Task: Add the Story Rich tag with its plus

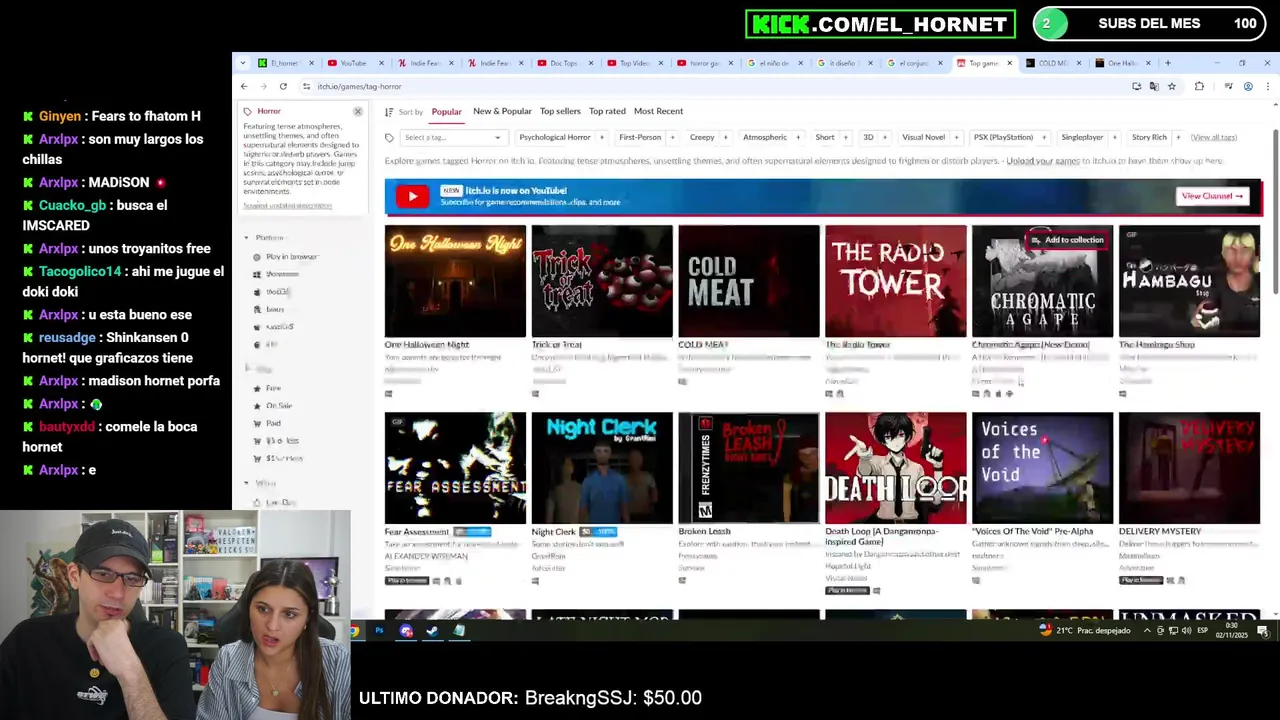Action: tap(1178, 137)
